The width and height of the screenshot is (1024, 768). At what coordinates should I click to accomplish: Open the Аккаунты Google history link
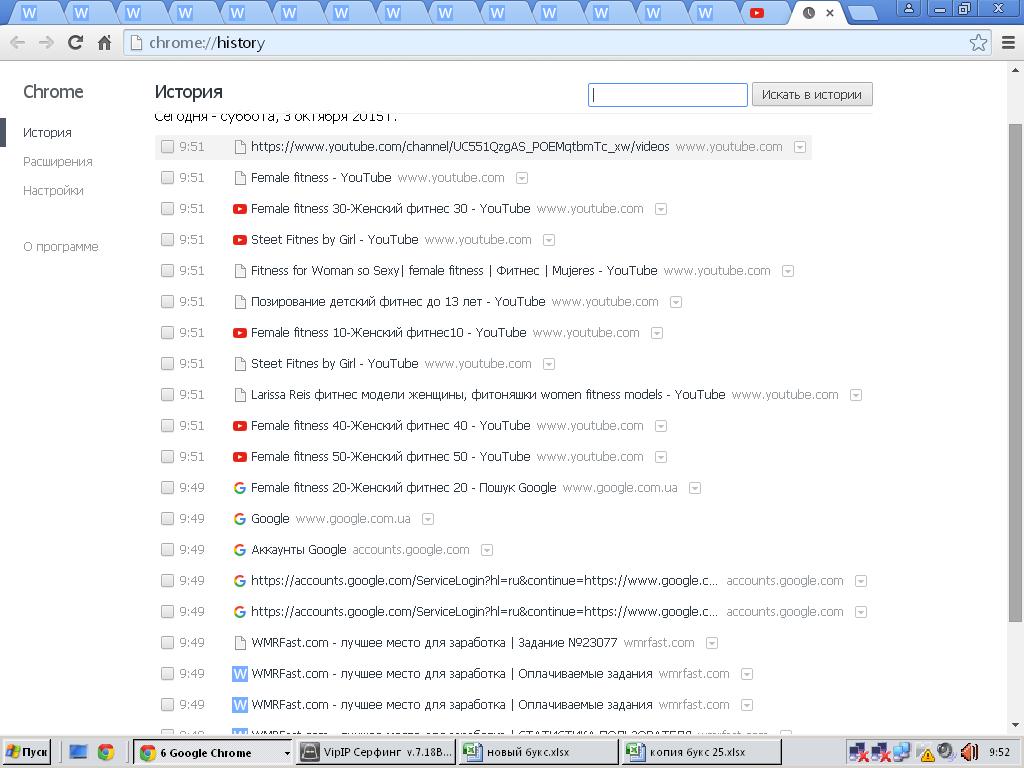click(x=298, y=550)
